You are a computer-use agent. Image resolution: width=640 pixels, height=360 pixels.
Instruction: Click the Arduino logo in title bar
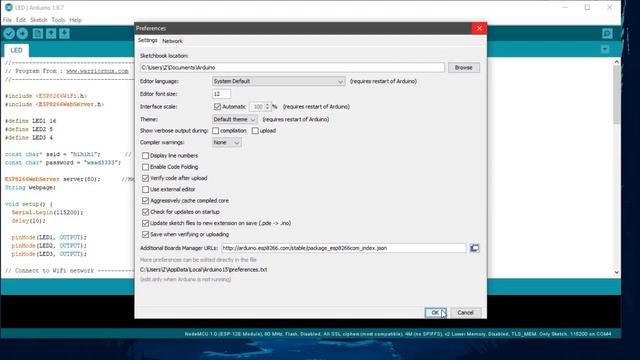(9, 7)
